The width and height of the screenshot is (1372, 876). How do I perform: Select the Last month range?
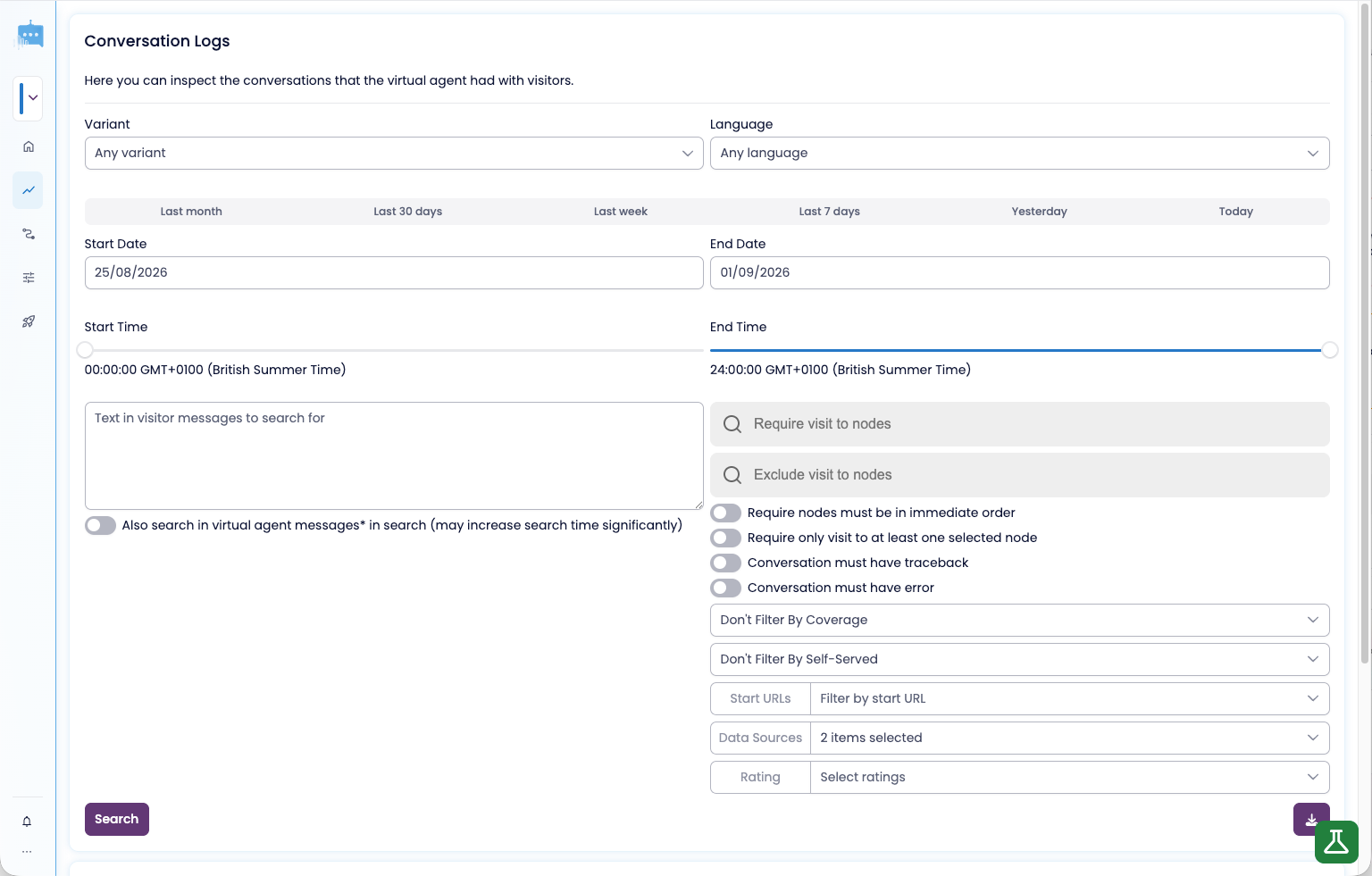pyautogui.click(x=191, y=212)
